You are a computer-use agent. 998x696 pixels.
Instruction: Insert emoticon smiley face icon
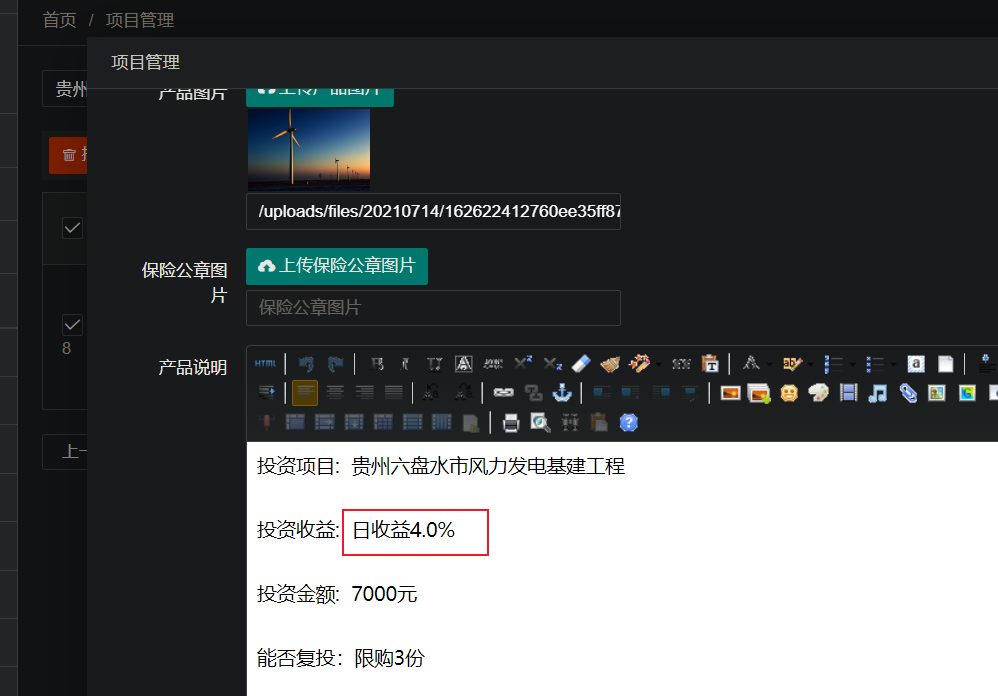[x=789, y=393]
